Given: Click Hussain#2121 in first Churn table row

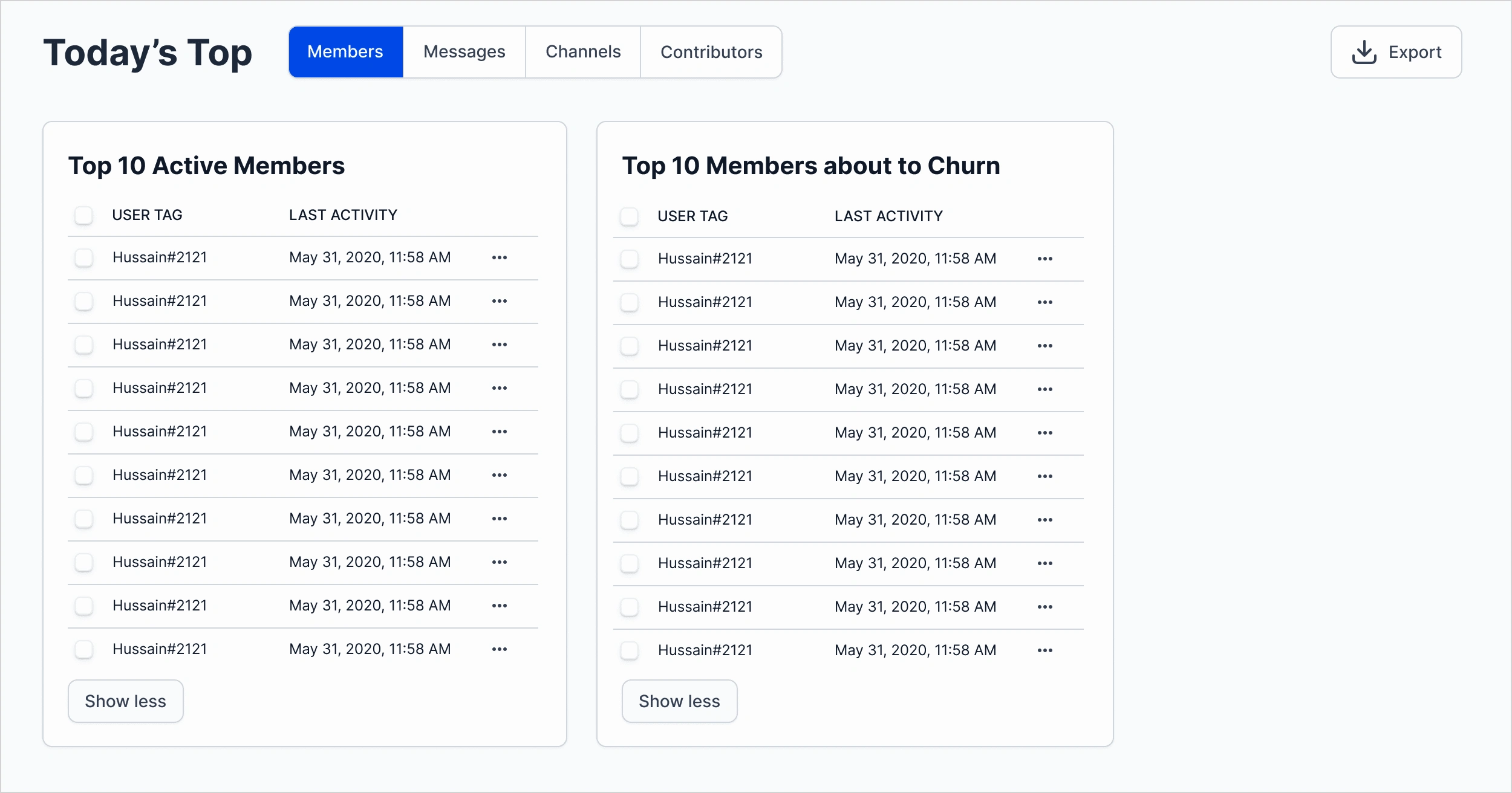Looking at the screenshot, I should [705, 259].
